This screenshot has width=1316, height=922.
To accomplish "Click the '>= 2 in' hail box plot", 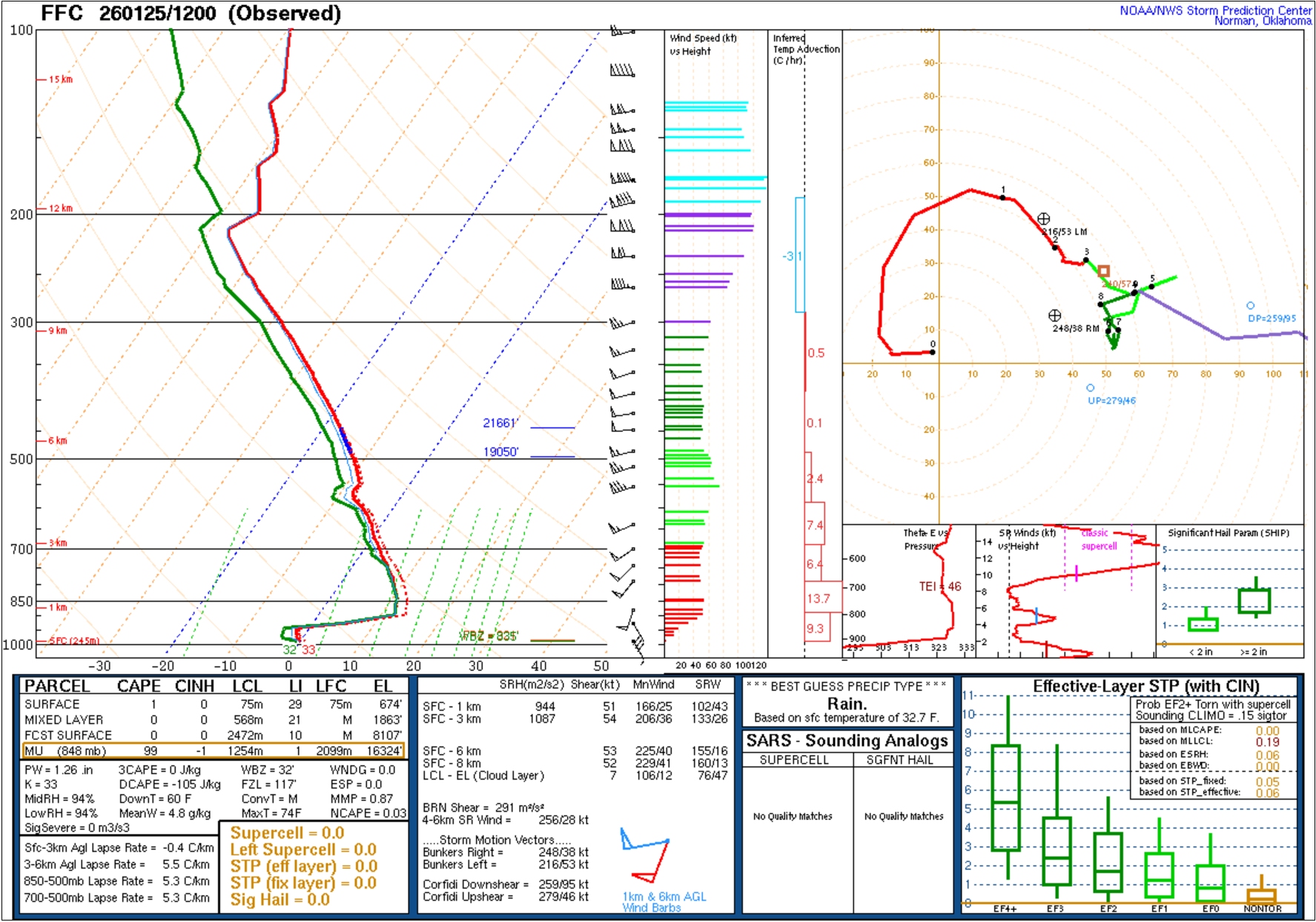I will [x=1254, y=600].
